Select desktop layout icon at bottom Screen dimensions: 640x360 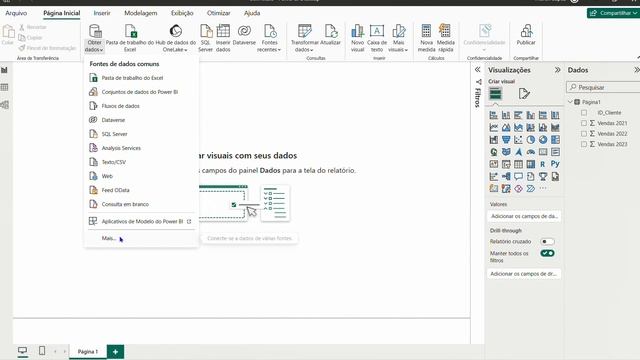tap(22, 351)
